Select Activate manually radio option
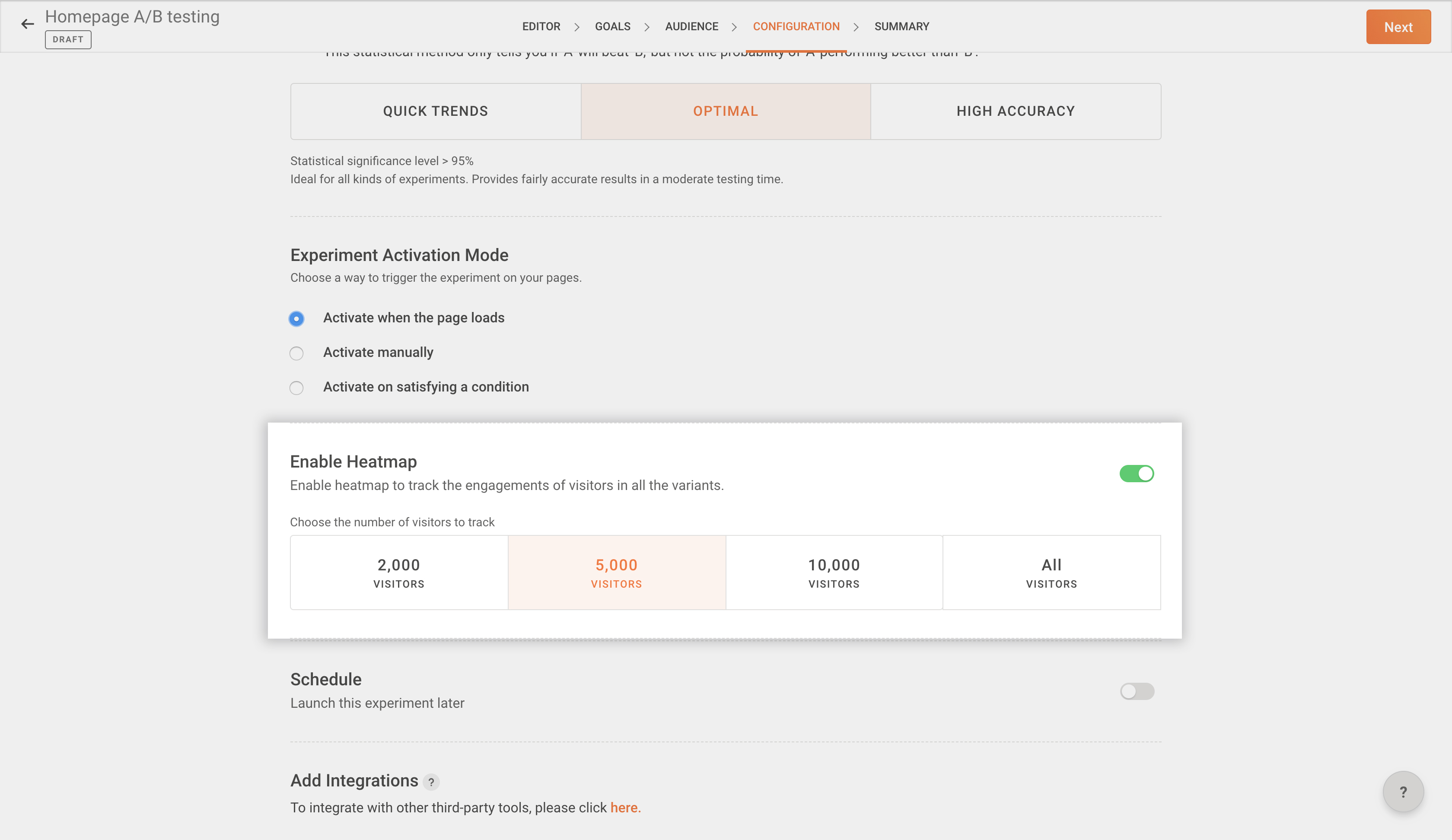Viewport: 1452px width, 840px height. pos(296,353)
